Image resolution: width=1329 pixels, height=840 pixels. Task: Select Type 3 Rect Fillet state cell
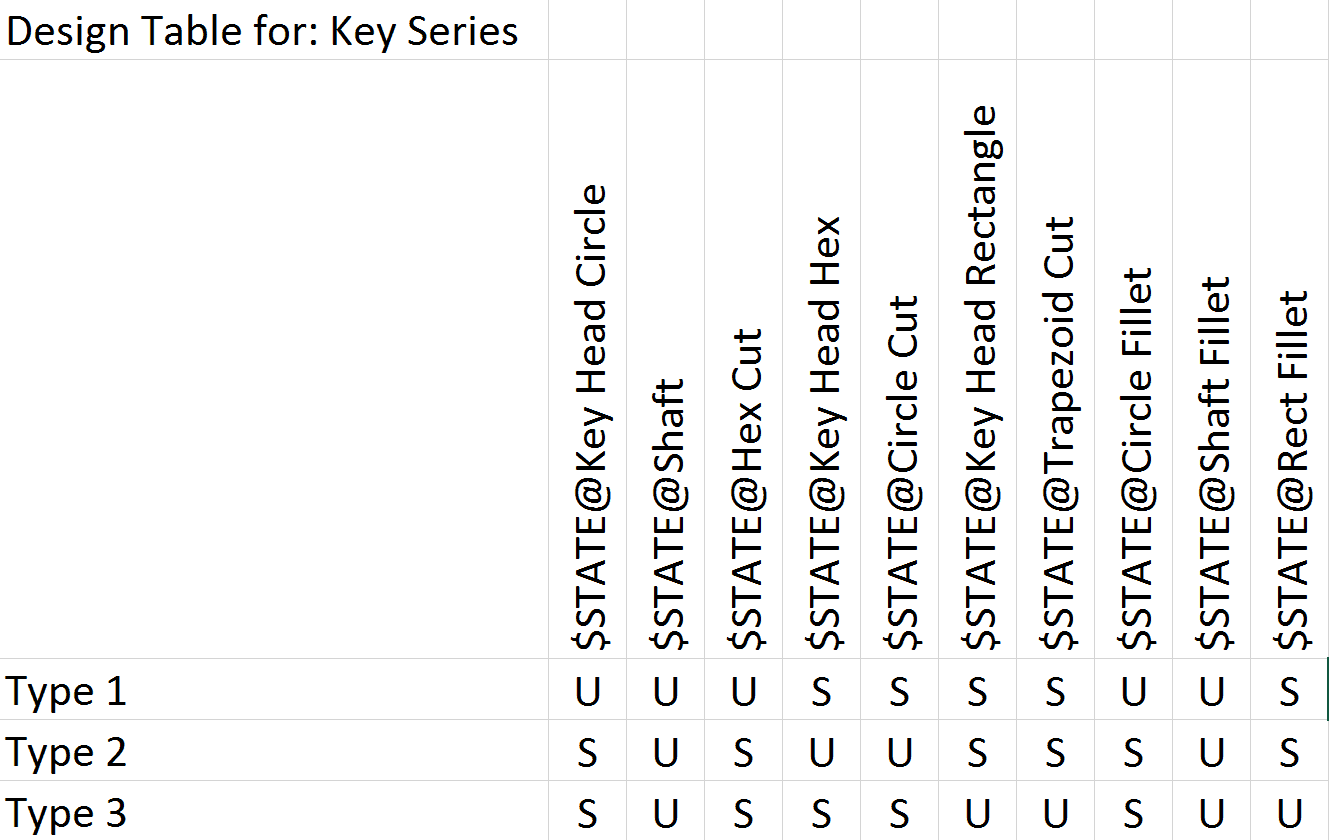[x=1290, y=811]
